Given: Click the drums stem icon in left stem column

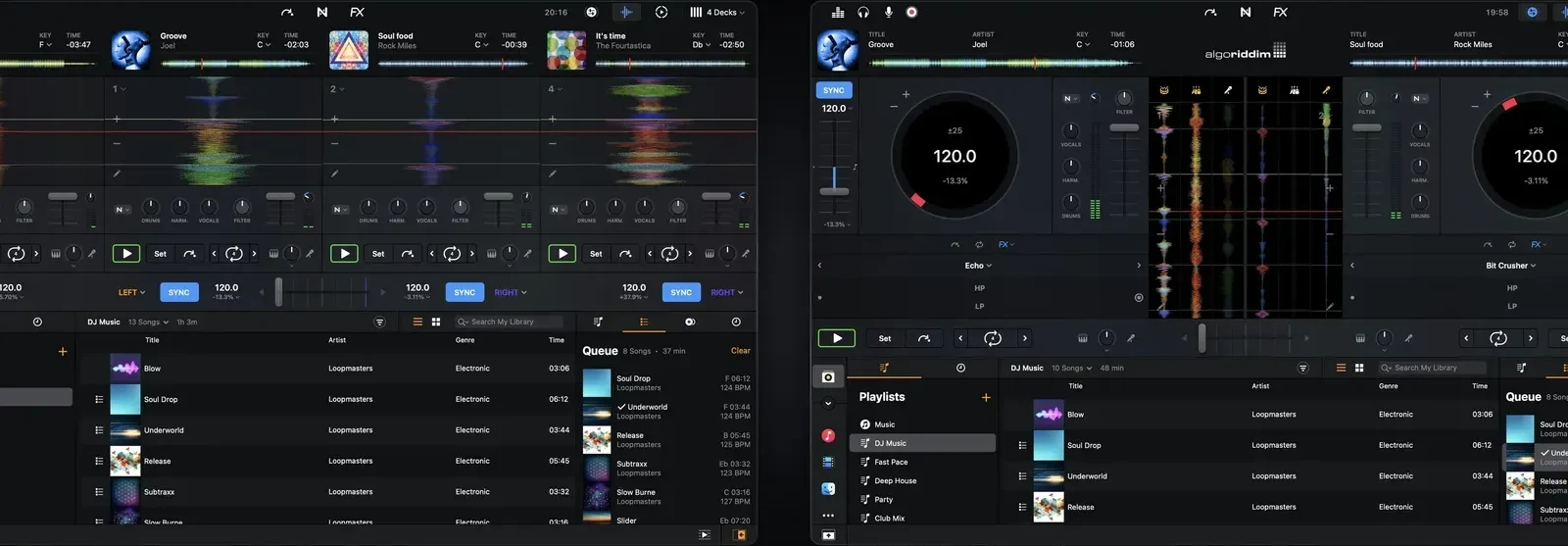Looking at the screenshot, I should 1164,89.
